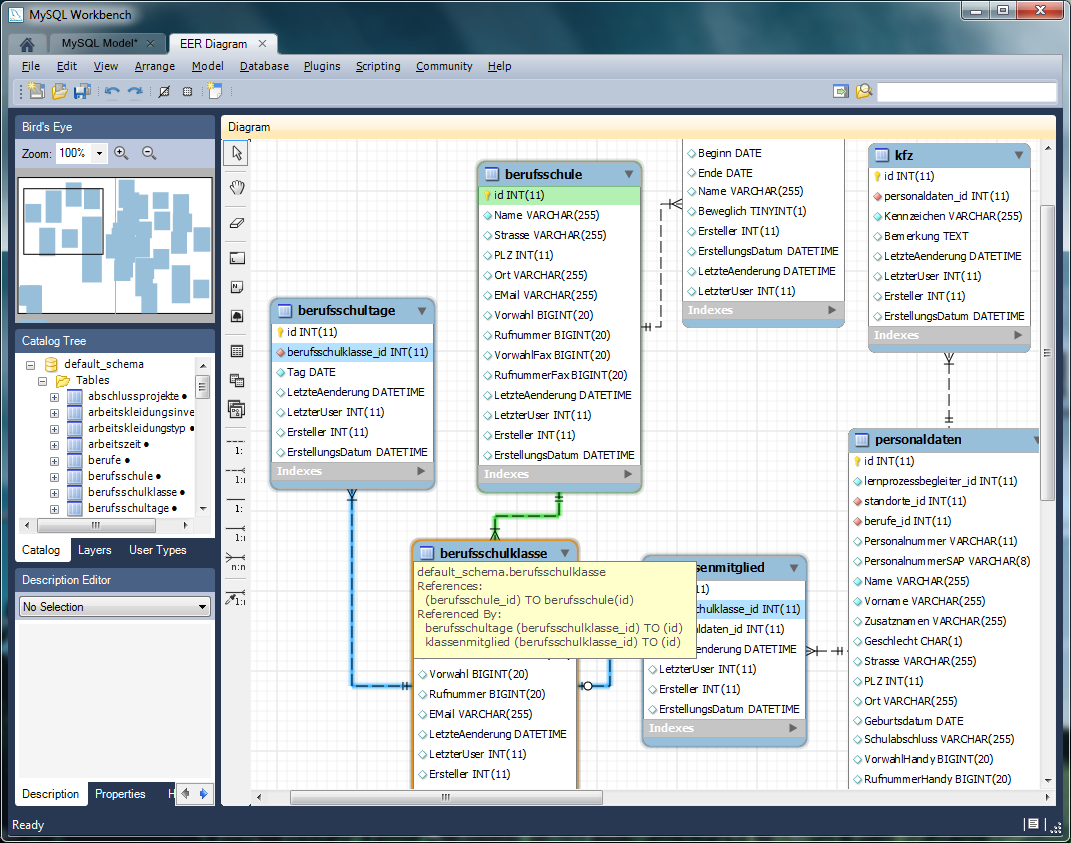Open the Zoom percentage dropdown
Viewport: 1071px width, 843px height.
tap(99, 153)
